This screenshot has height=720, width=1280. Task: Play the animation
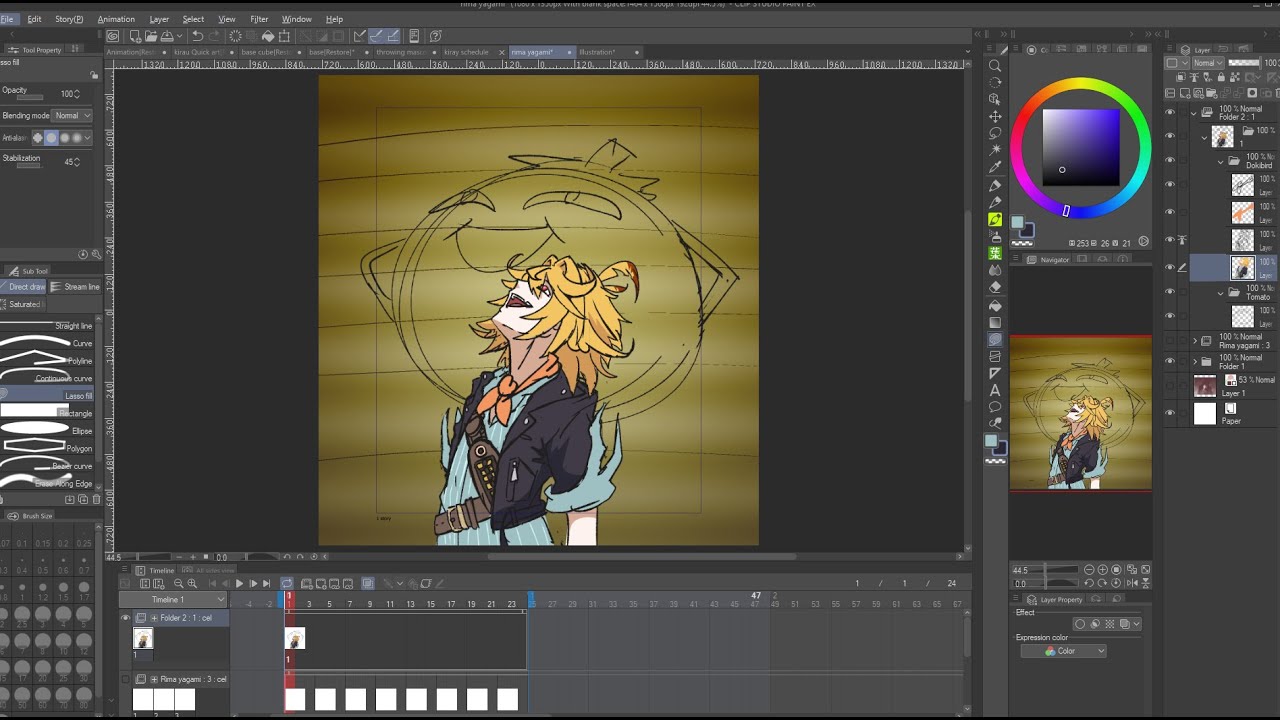click(239, 584)
